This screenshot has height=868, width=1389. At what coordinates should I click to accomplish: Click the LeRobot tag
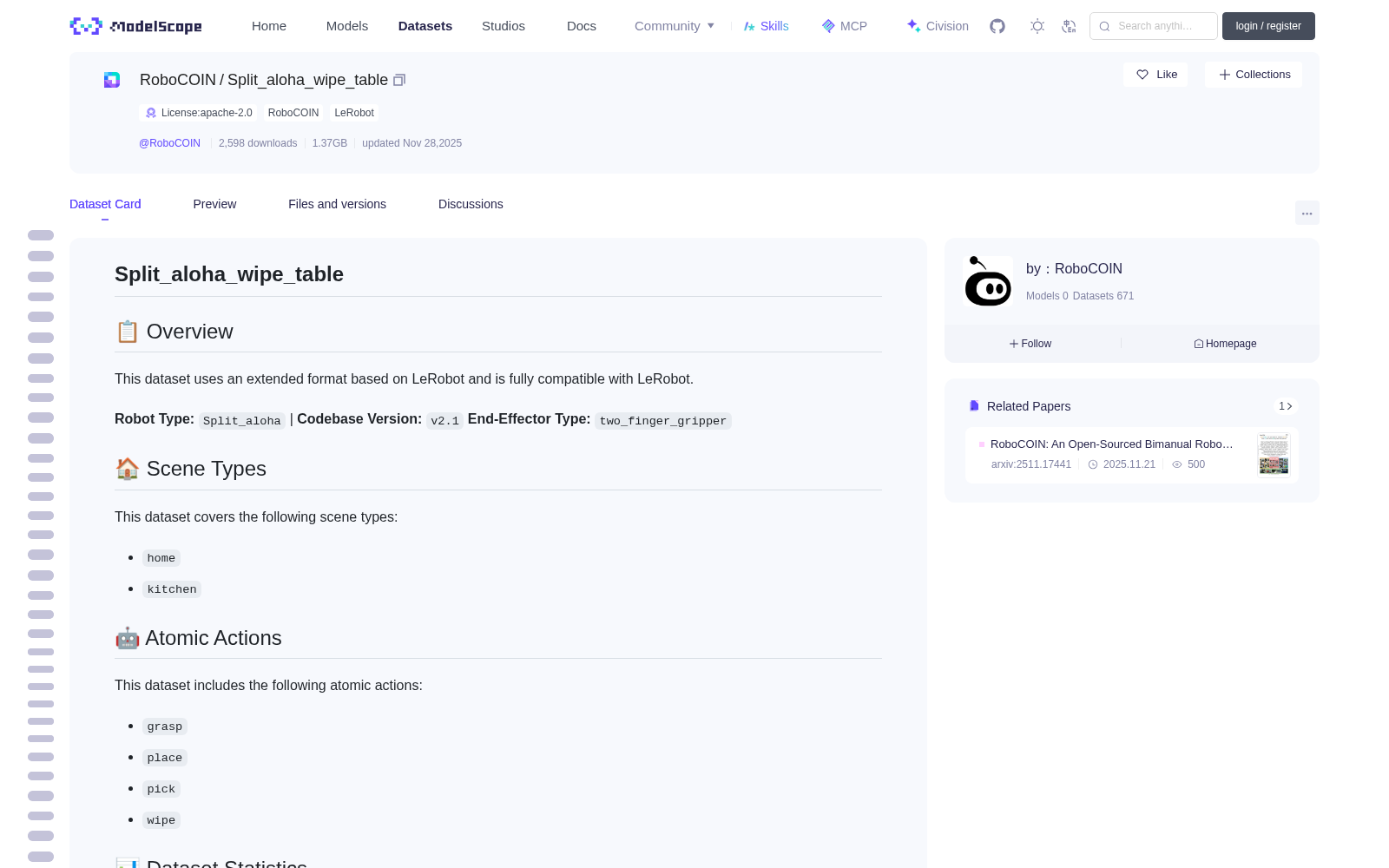(354, 113)
